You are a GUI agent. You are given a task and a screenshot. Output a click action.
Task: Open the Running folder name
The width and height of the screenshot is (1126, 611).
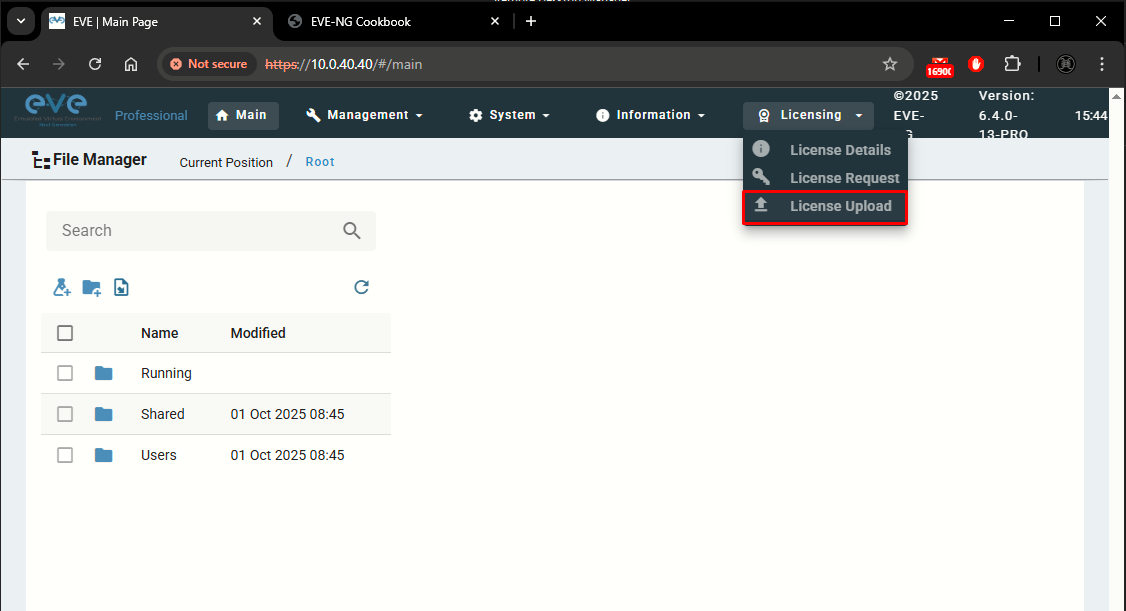point(166,373)
